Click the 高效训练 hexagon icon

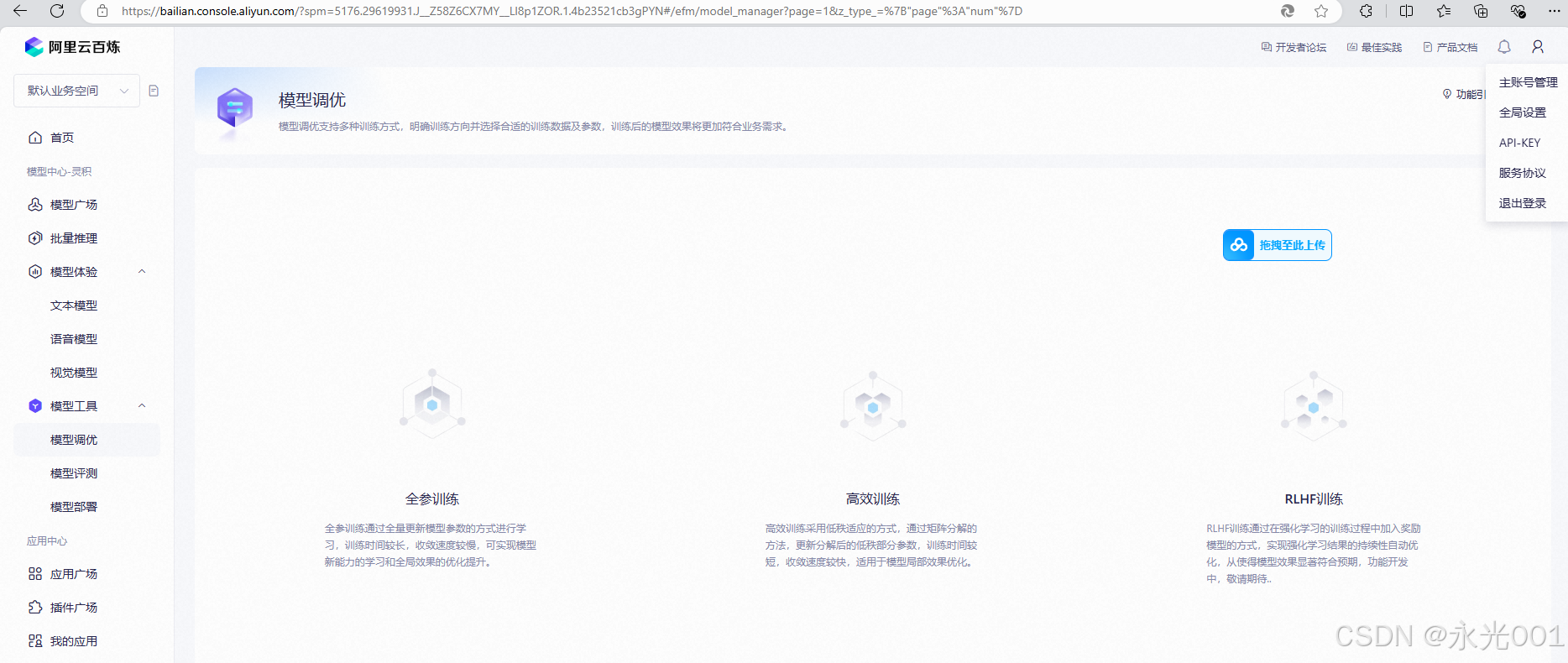click(x=873, y=406)
